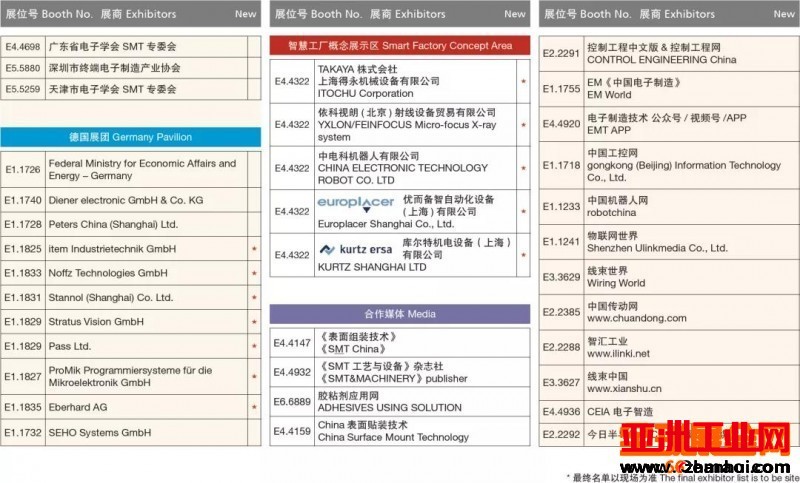Open the www.chuandong.com link
This screenshot has width=800, height=483.
pos(637,318)
